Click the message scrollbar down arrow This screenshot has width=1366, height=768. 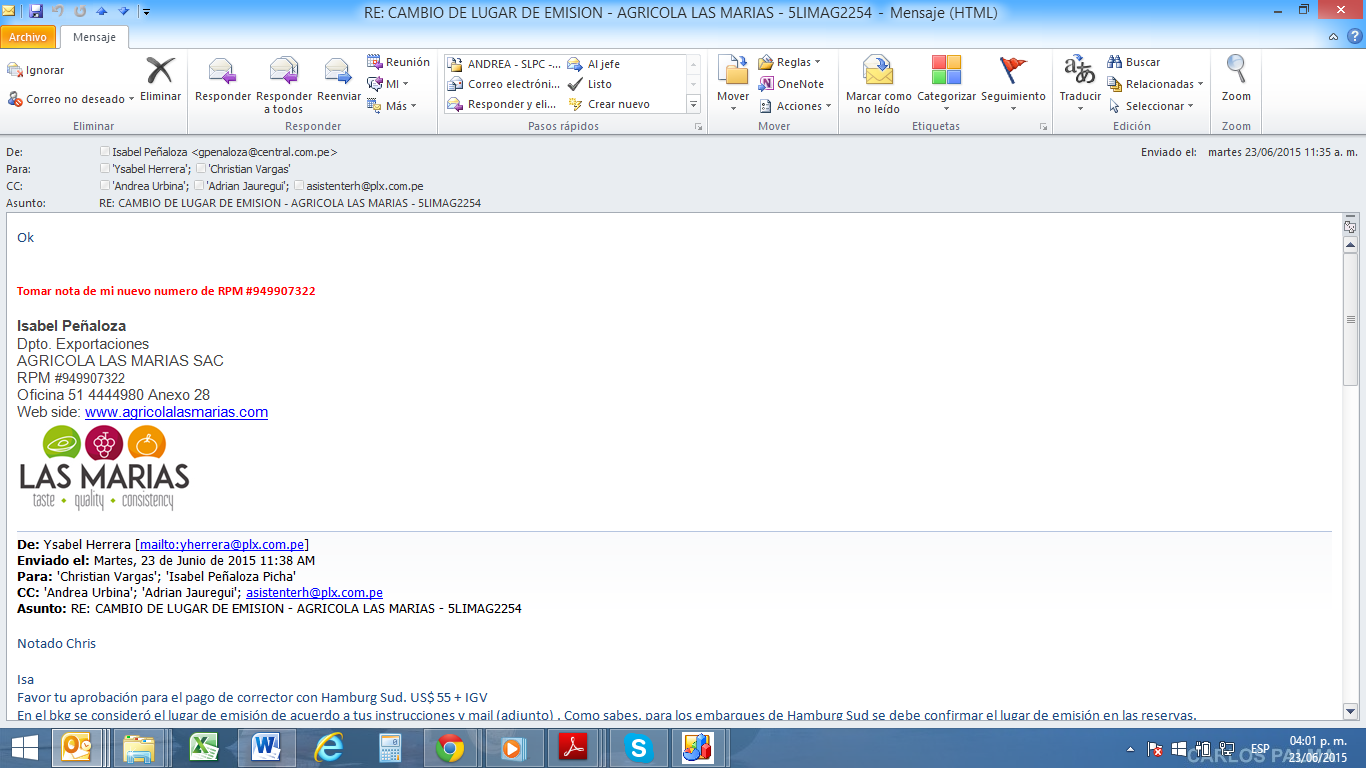coord(1350,711)
